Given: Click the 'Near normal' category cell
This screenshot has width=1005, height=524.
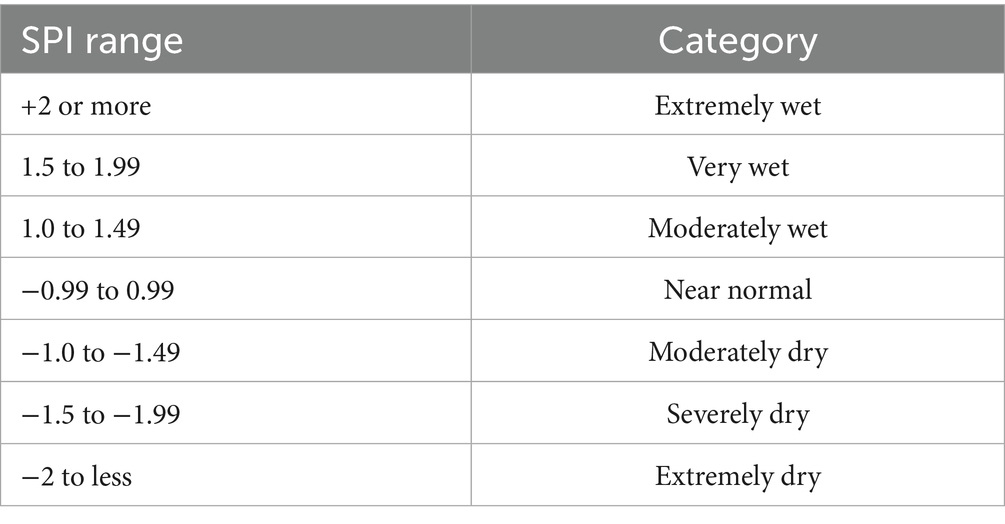Looking at the screenshot, I should (x=737, y=291).
